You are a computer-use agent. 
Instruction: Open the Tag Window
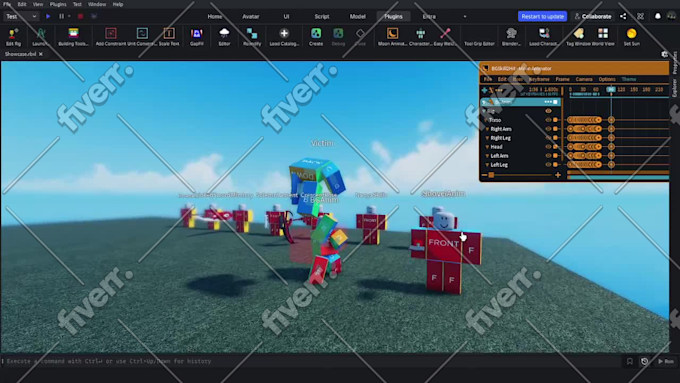(579, 37)
